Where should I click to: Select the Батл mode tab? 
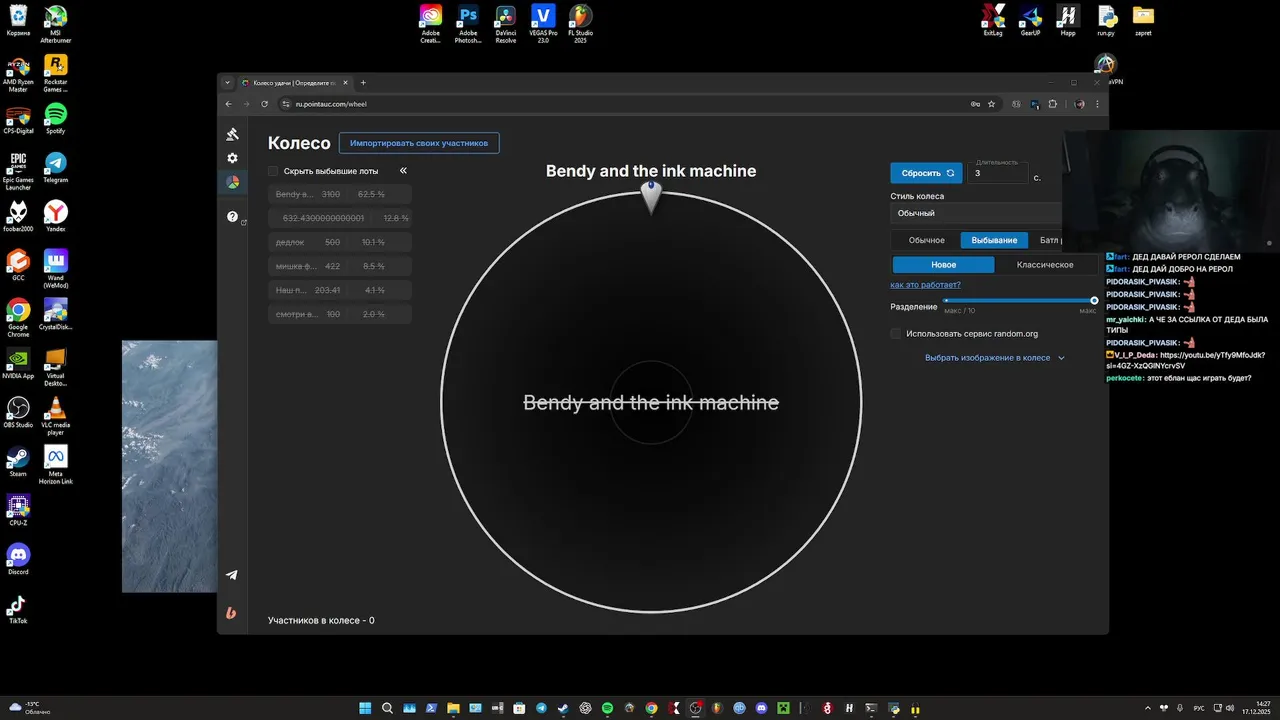pos(1049,240)
